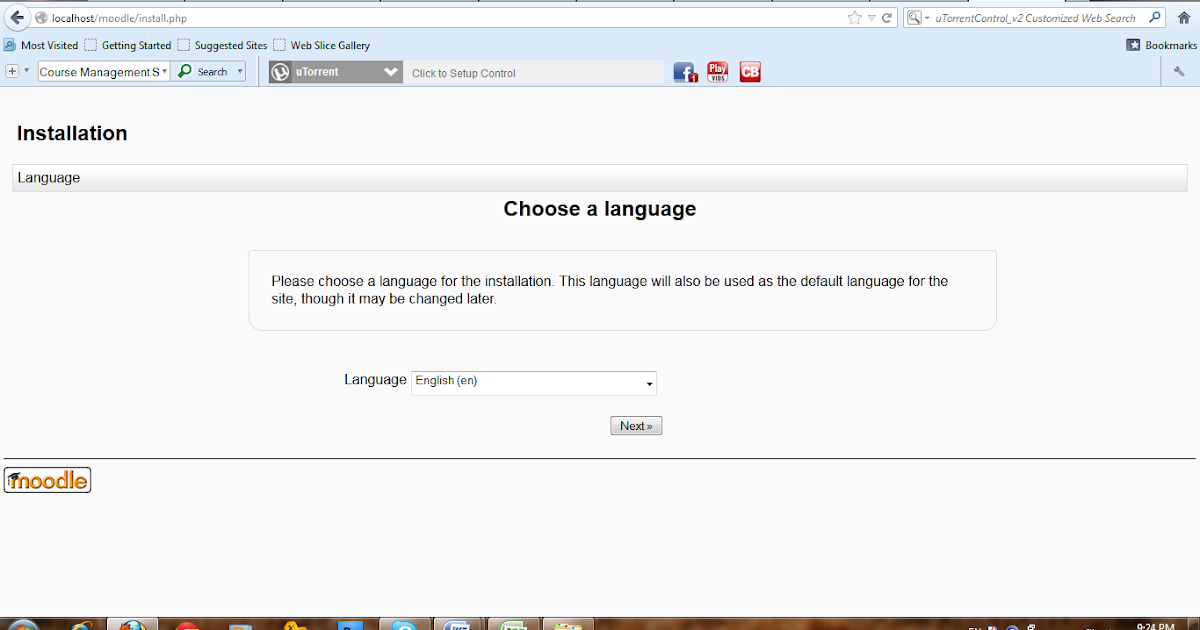Expand the Course Management Search dropdown

click(163, 71)
